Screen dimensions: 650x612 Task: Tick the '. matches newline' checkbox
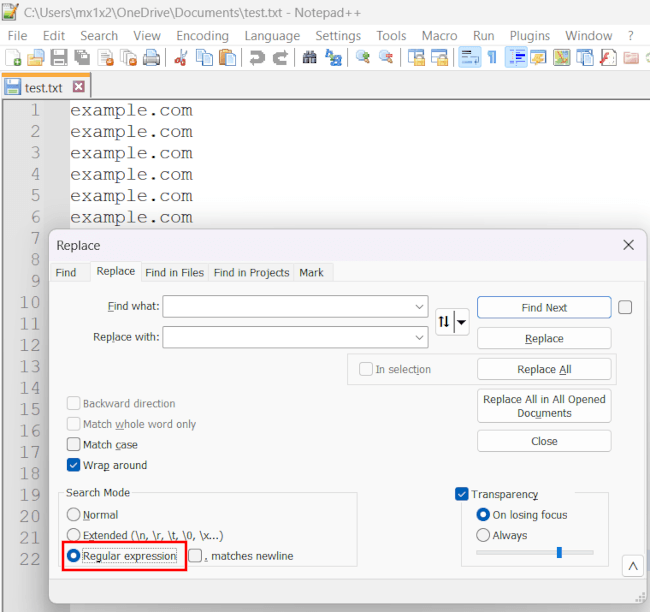pyautogui.click(x=195, y=556)
